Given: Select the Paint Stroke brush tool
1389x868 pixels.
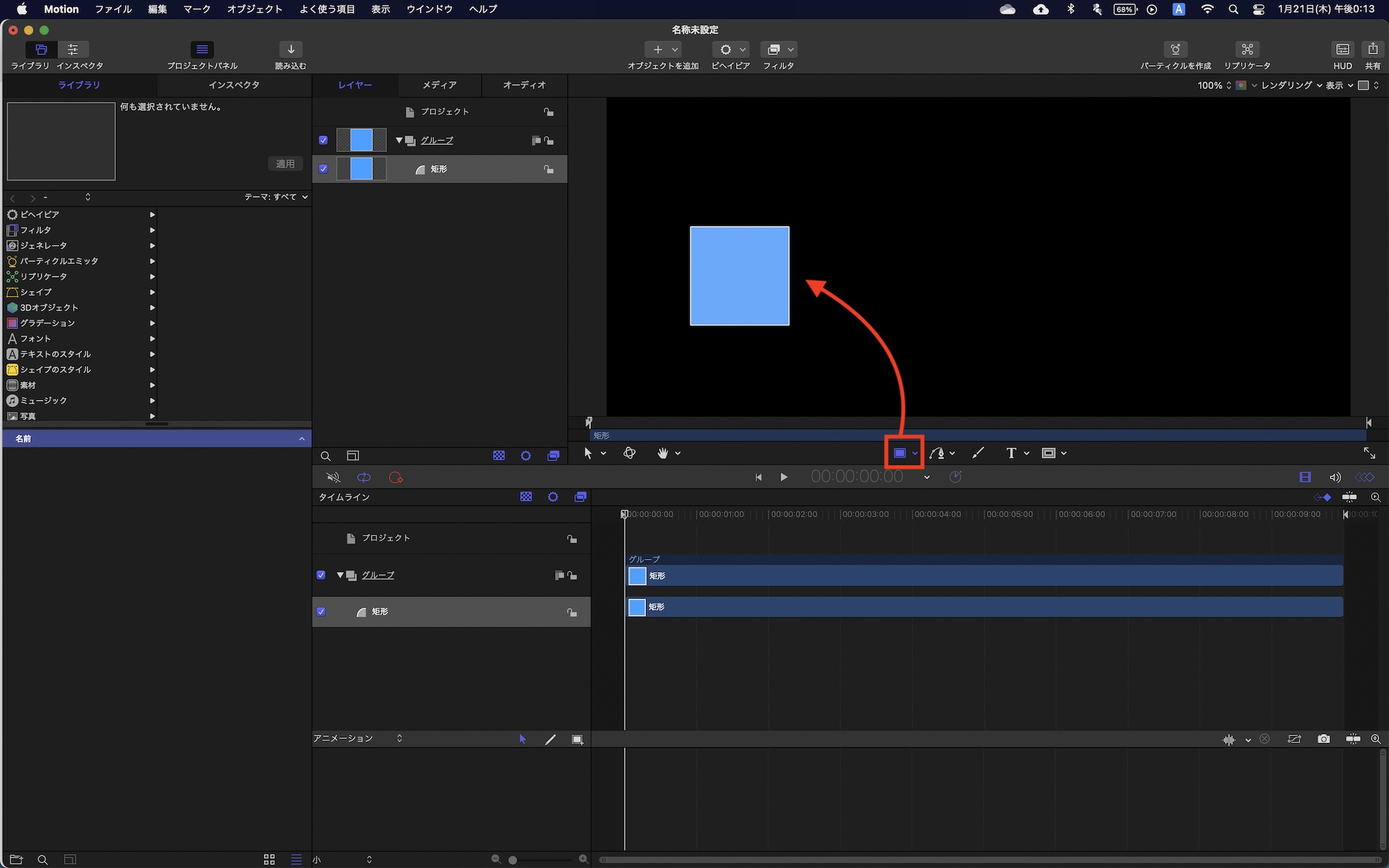Looking at the screenshot, I should coord(978,453).
